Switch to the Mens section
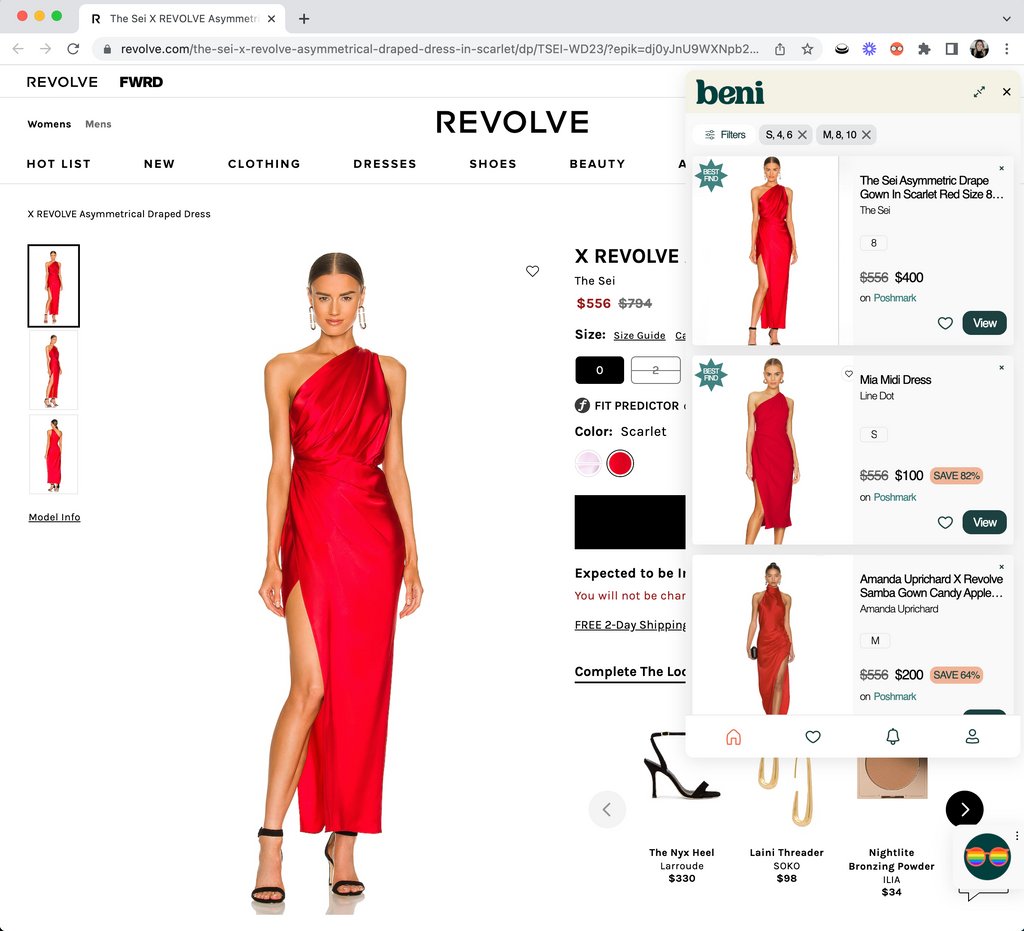The image size is (1024, 931). (98, 124)
